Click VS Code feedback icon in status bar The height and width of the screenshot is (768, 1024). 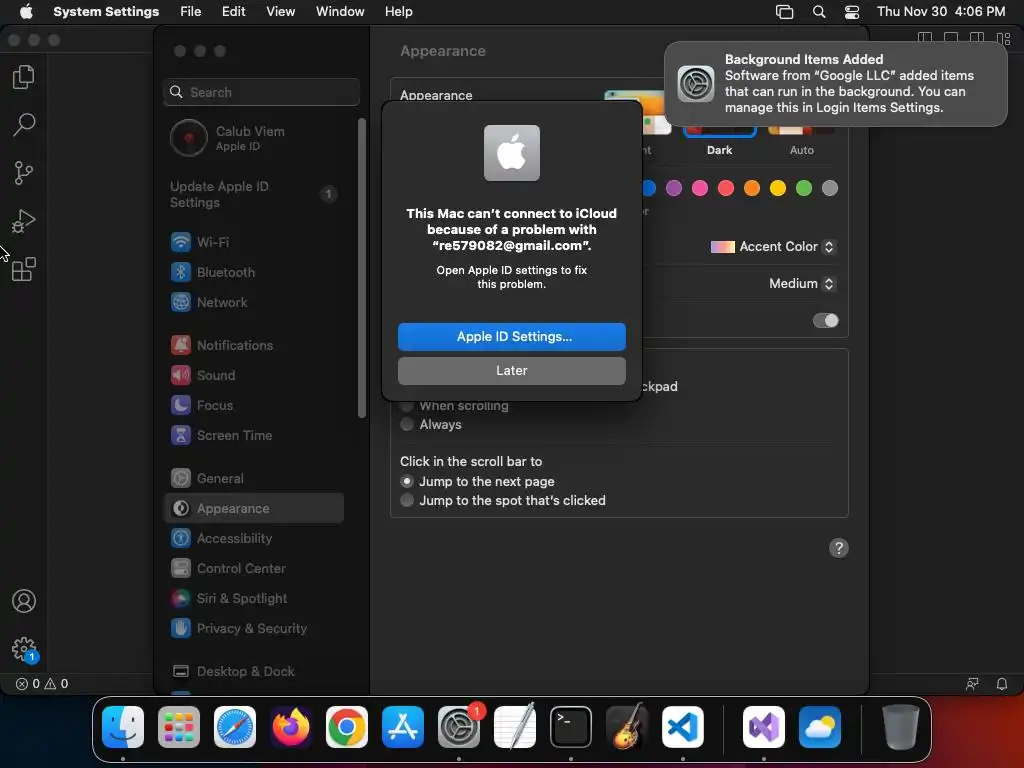(972, 684)
